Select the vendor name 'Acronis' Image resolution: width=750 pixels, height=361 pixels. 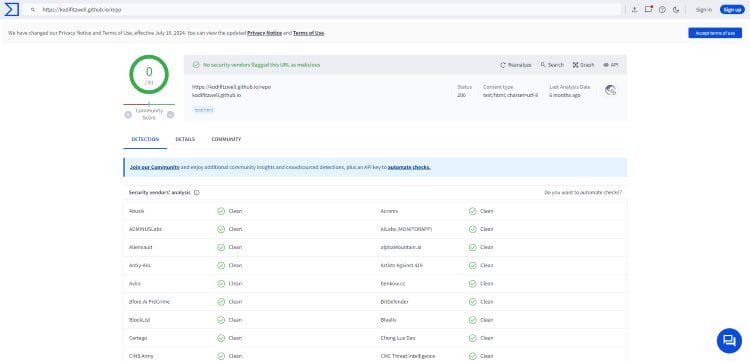(x=389, y=211)
